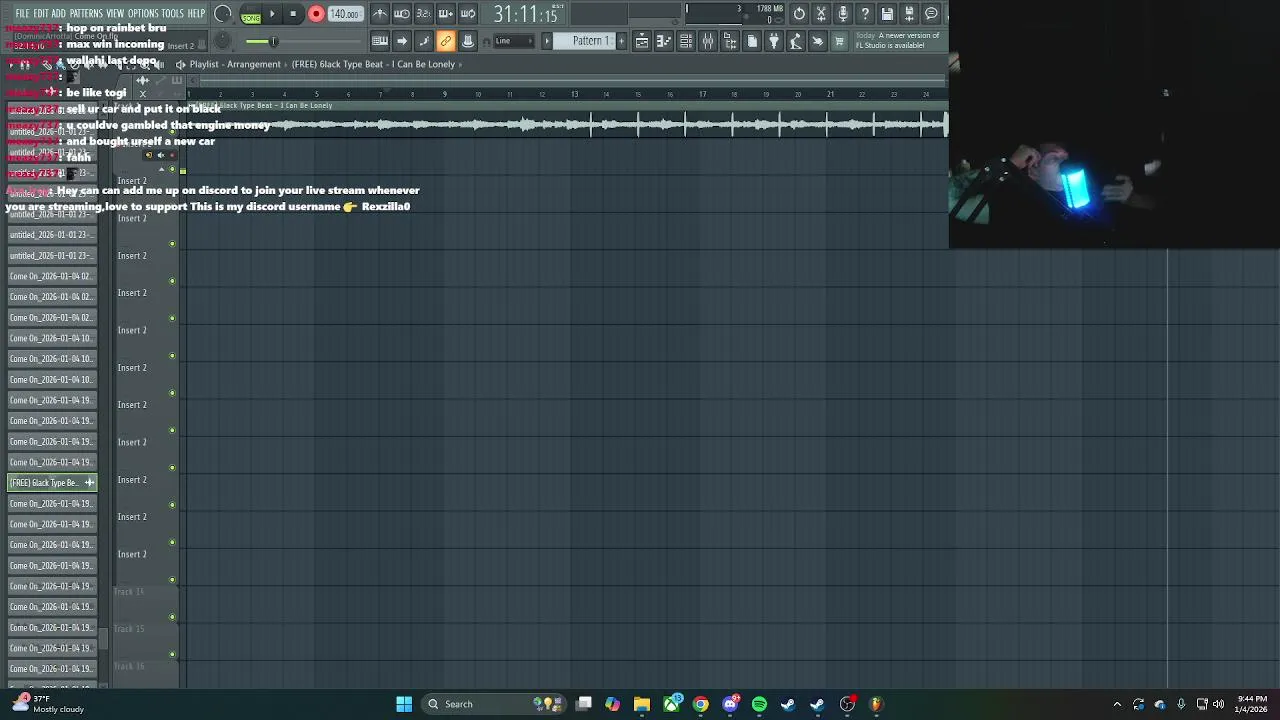The width and height of the screenshot is (1280, 720).
Task: Click the speaker icon before Playlist title
Action: click(x=180, y=64)
